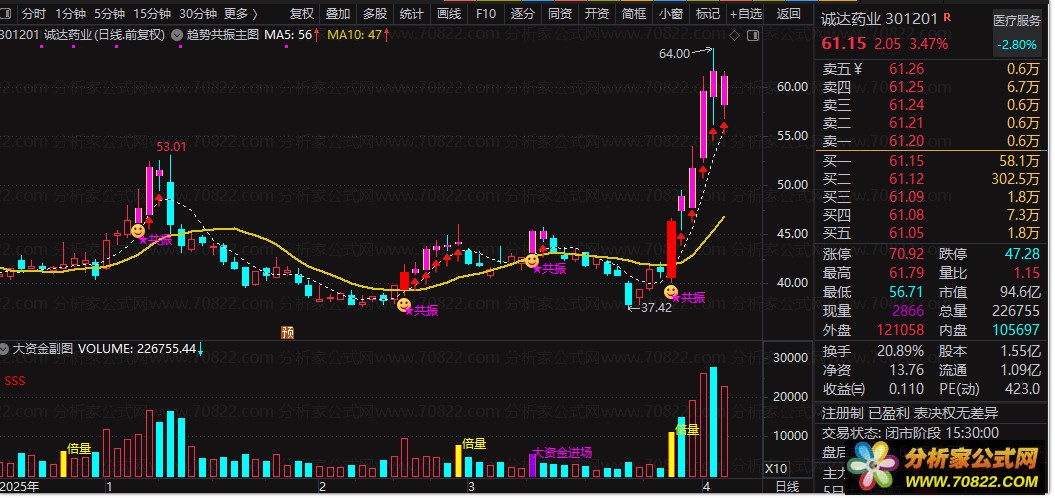Click the 返回 back button
The width and height of the screenshot is (1055, 498).
[789, 13]
